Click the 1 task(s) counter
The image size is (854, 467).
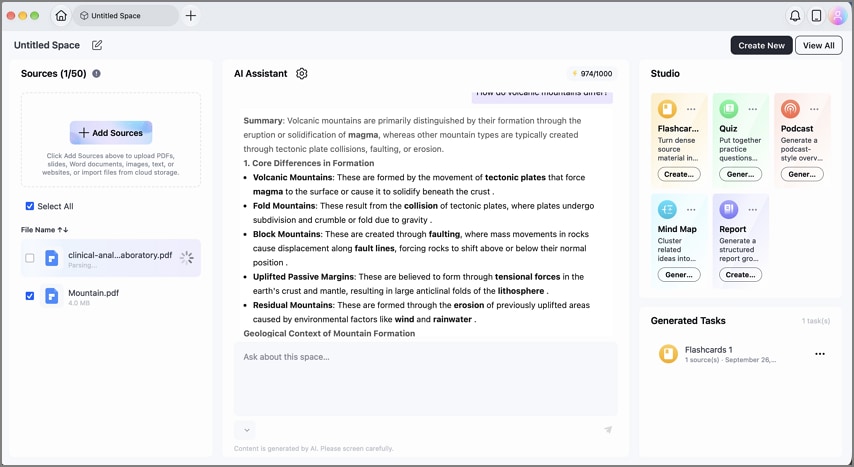click(x=815, y=321)
